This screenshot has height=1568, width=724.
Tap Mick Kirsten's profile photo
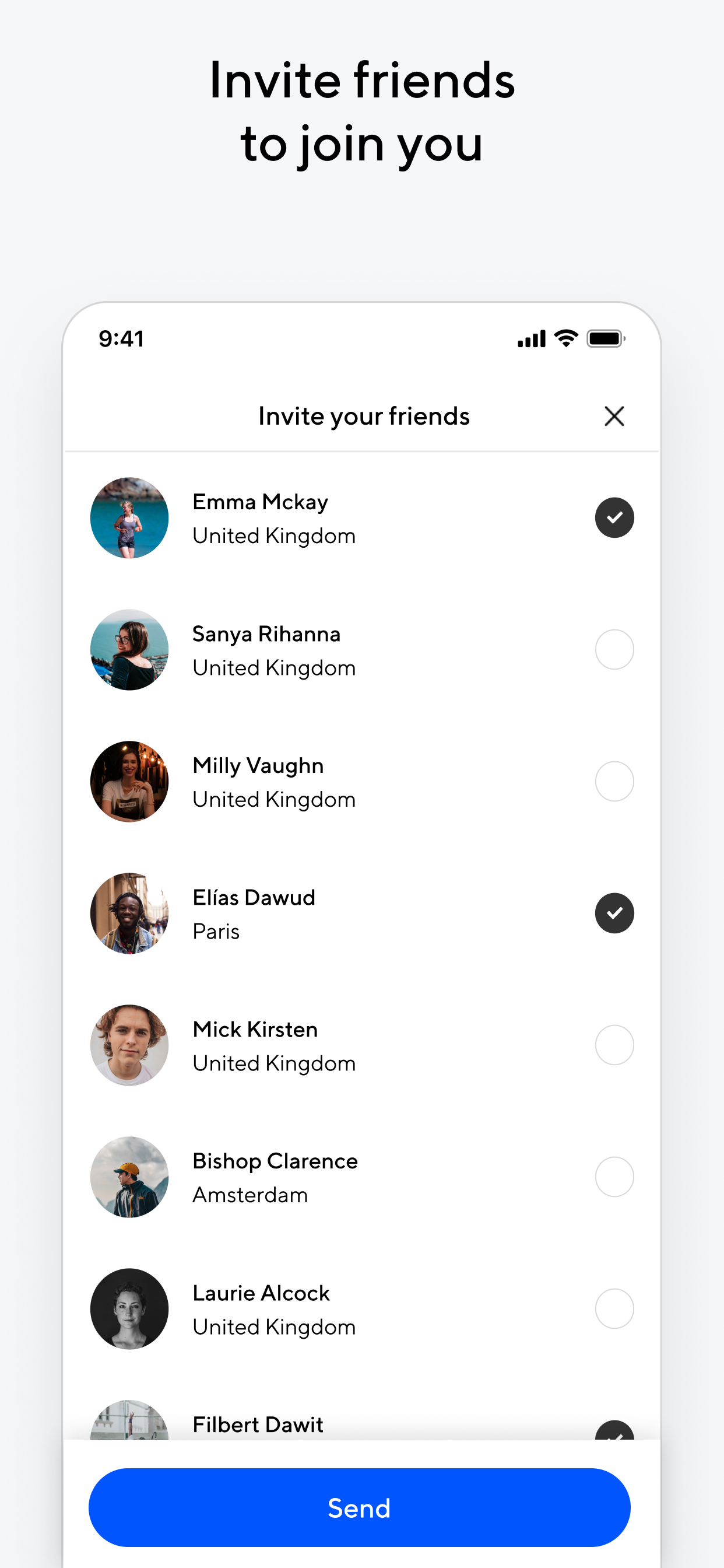(x=129, y=1045)
